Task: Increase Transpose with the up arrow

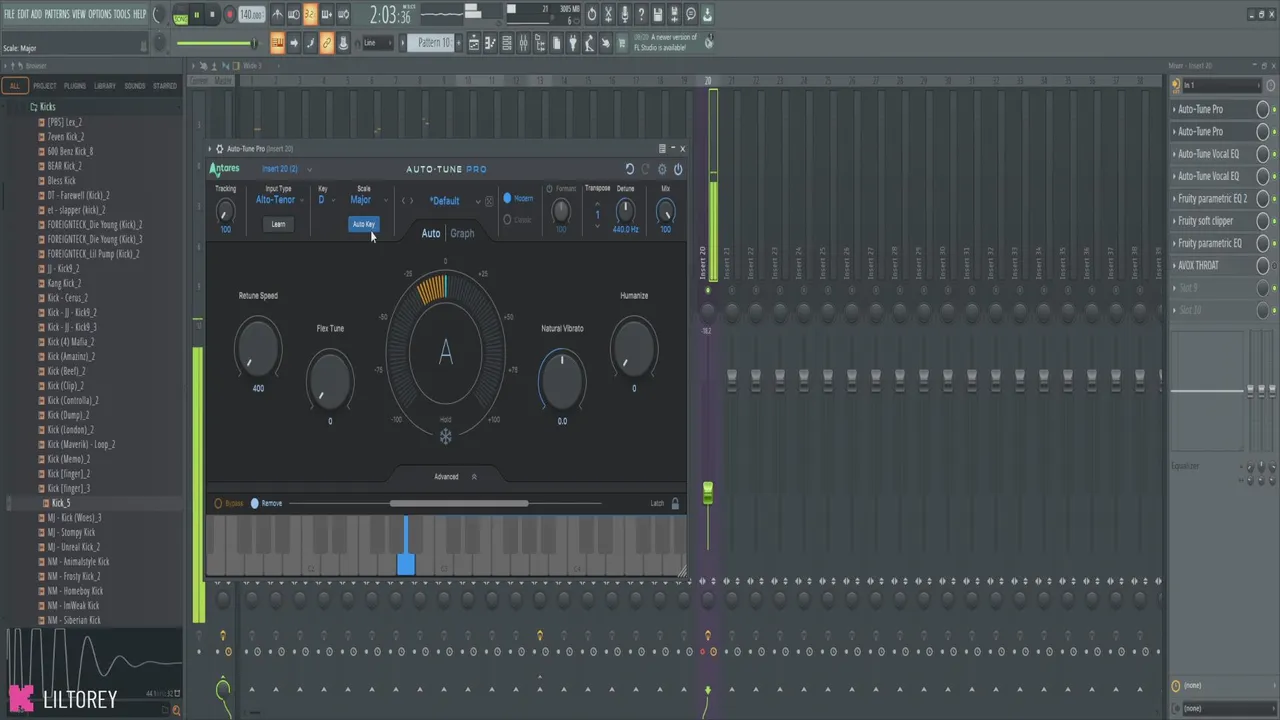Action: pos(598,203)
